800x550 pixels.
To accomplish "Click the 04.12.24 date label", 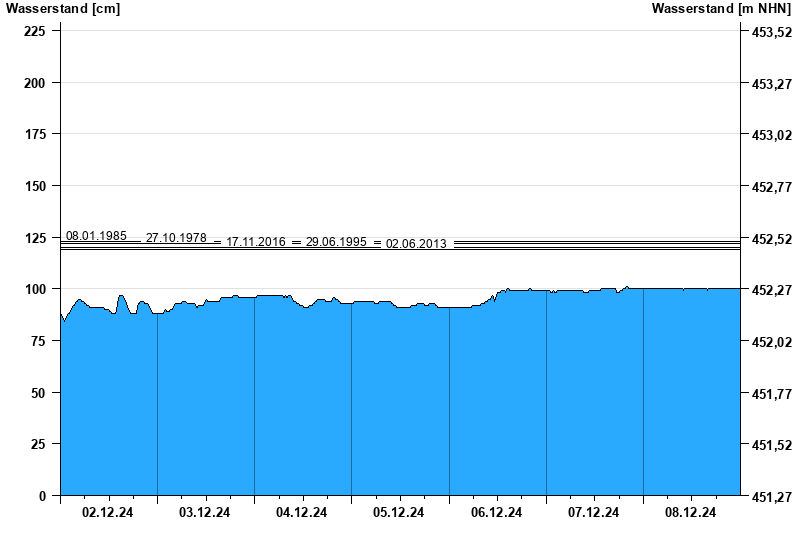I will click(302, 513).
